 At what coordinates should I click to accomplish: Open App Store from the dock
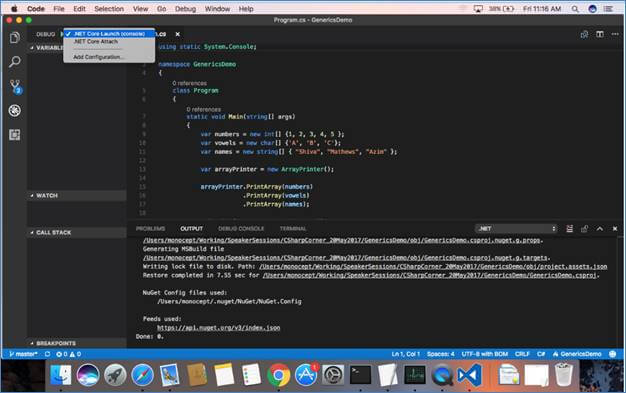(x=306, y=375)
